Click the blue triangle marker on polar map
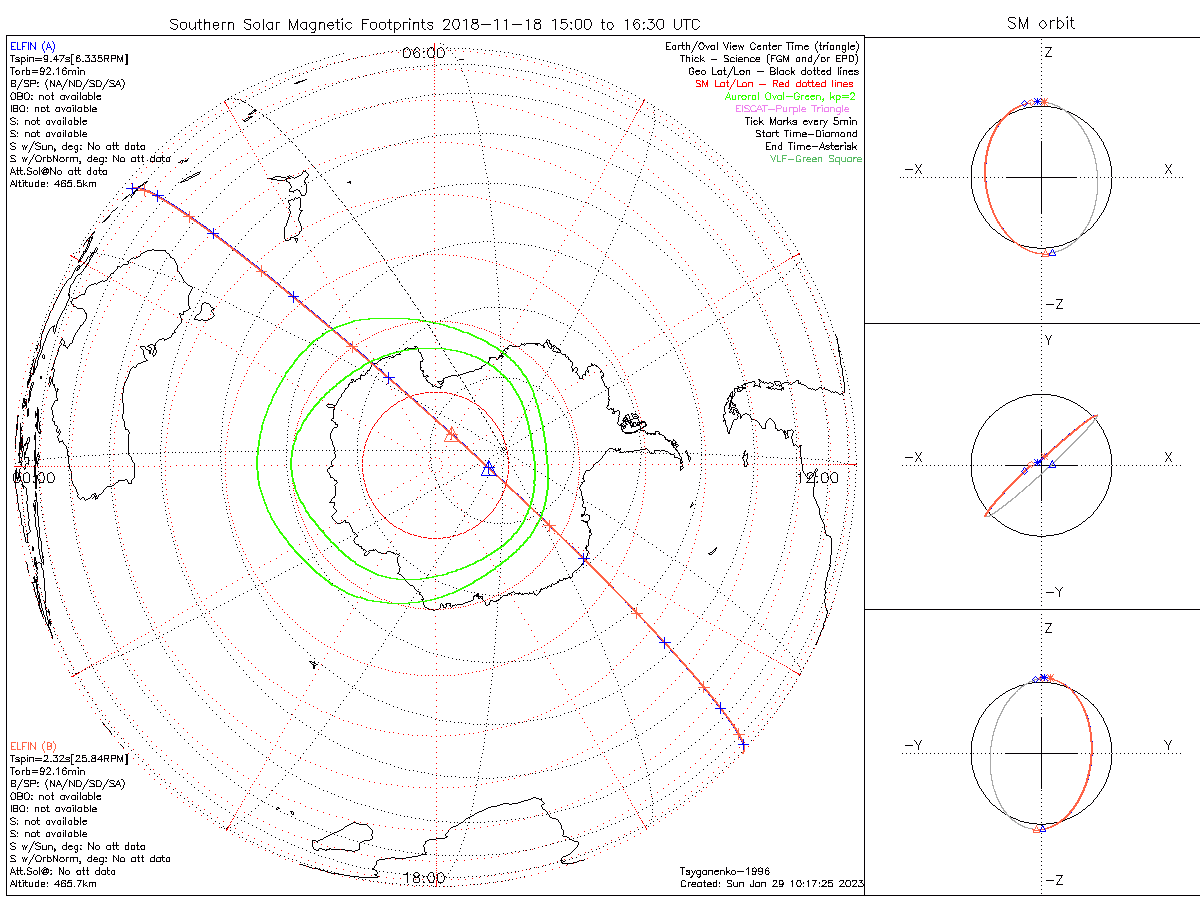The image size is (1200, 900). point(488,469)
